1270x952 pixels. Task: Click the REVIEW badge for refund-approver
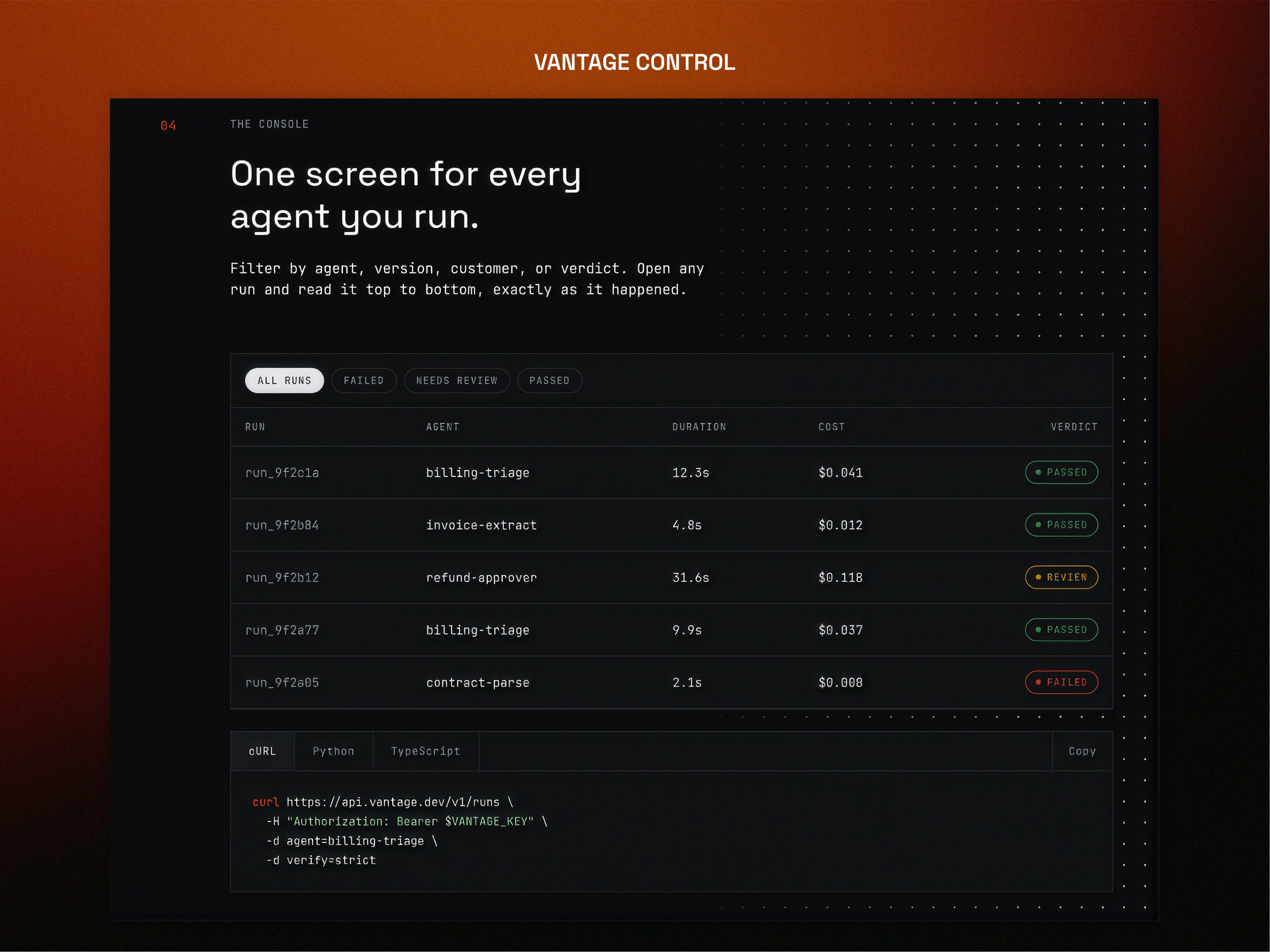1062,577
